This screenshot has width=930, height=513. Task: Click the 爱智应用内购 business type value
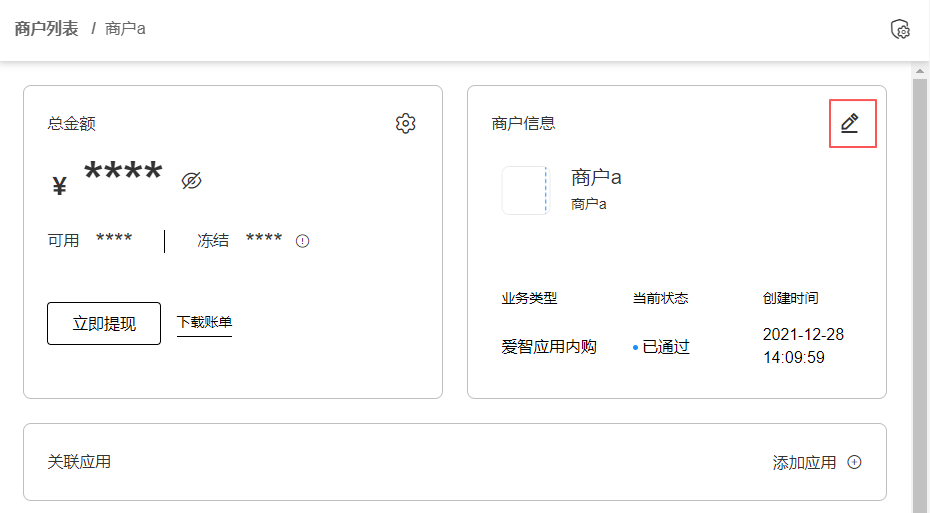point(549,347)
